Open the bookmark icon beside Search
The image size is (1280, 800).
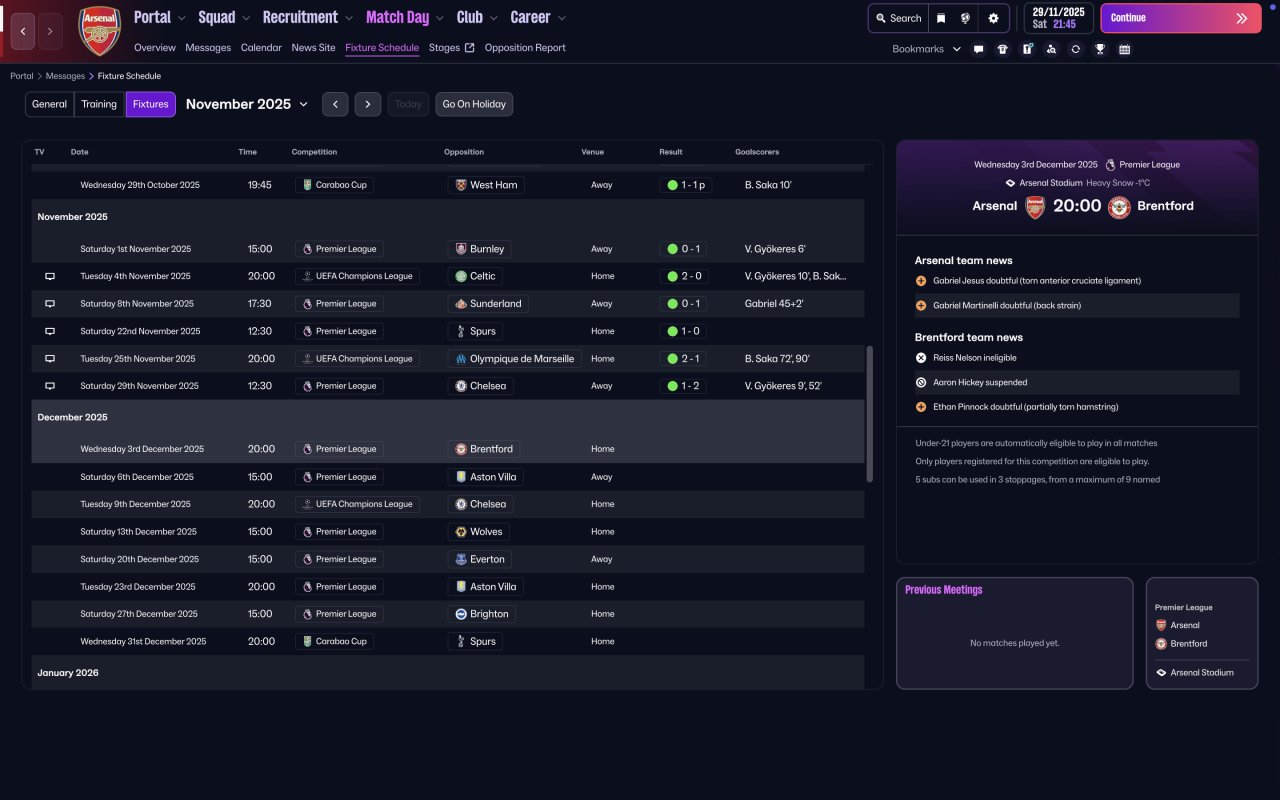point(941,18)
